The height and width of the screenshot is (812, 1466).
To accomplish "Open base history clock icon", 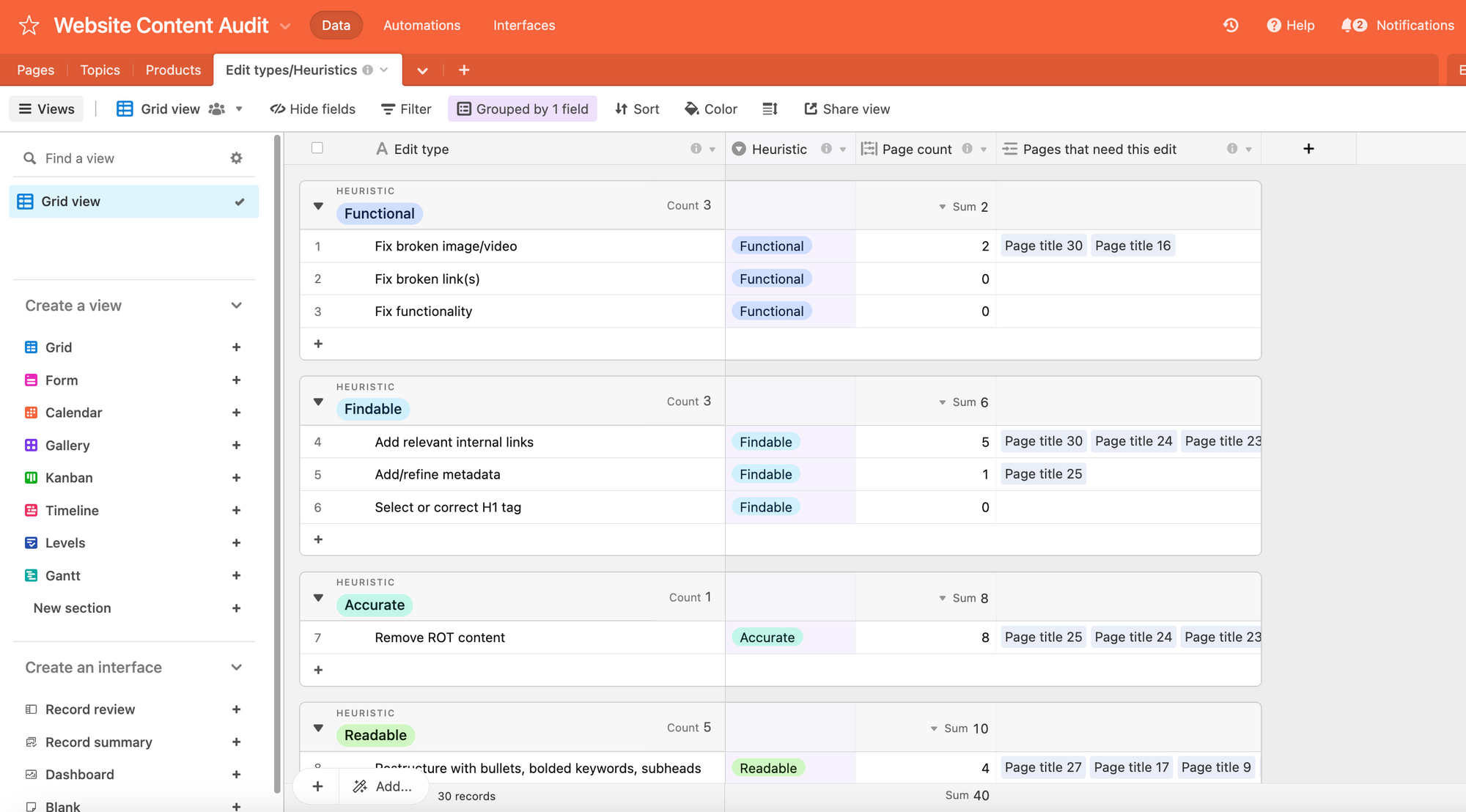I will [1231, 26].
